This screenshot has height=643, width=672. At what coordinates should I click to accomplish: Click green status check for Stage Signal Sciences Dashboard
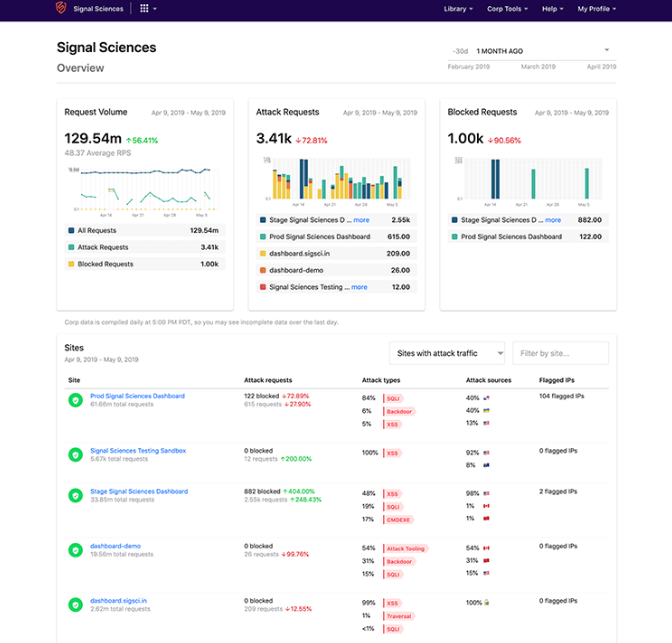pyautogui.click(x=75, y=496)
